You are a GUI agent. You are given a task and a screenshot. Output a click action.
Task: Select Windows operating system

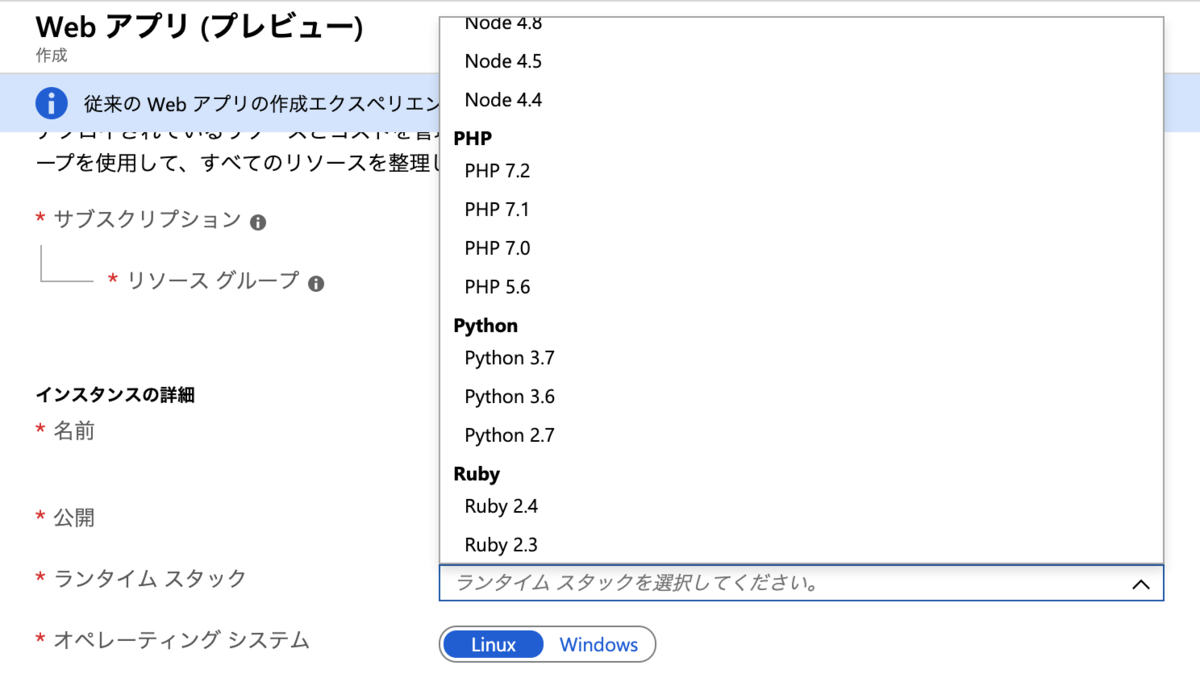click(x=599, y=645)
